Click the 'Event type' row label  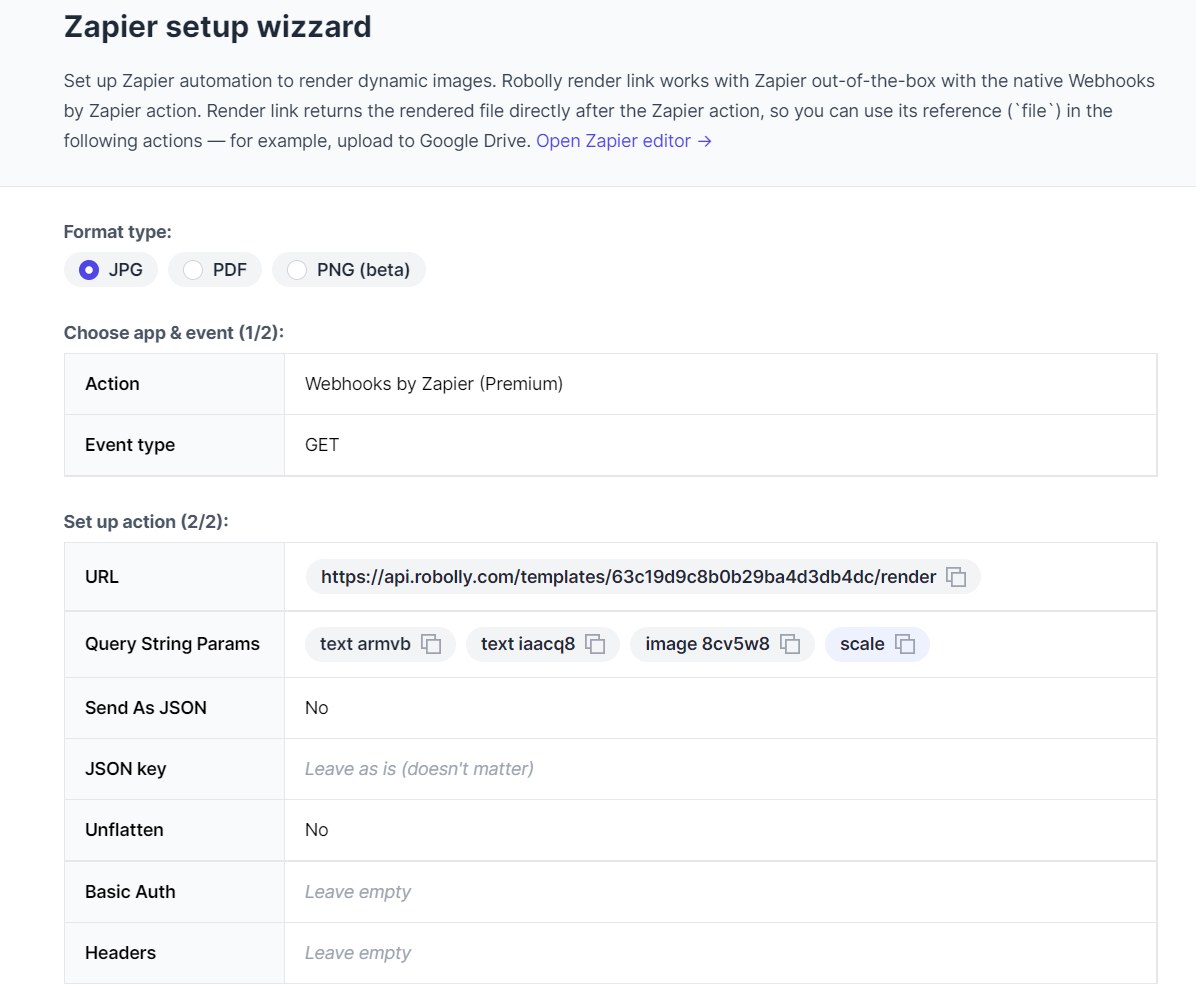130,445
